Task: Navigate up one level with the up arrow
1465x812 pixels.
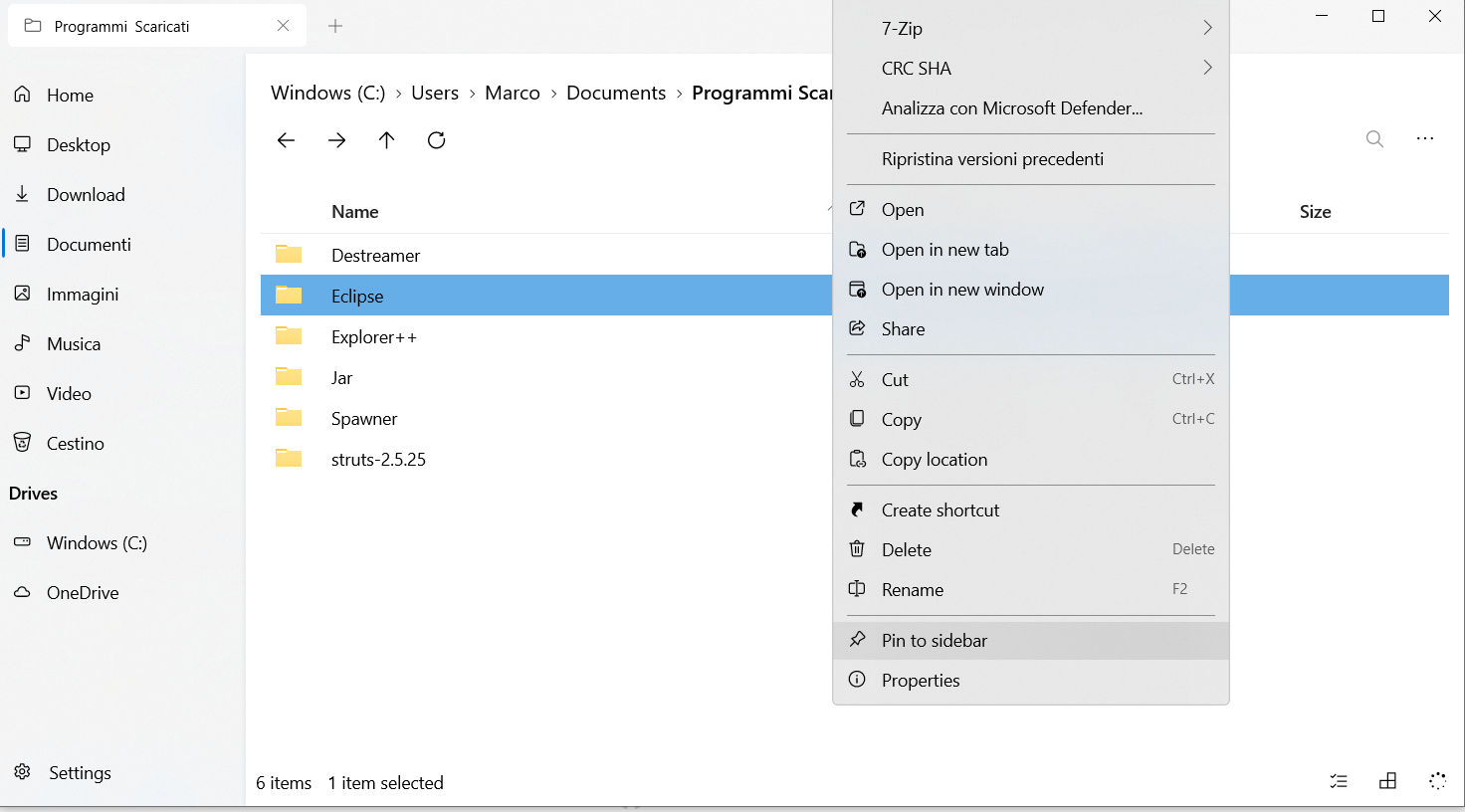Action: pyautogui.click(x=386, y=140)
